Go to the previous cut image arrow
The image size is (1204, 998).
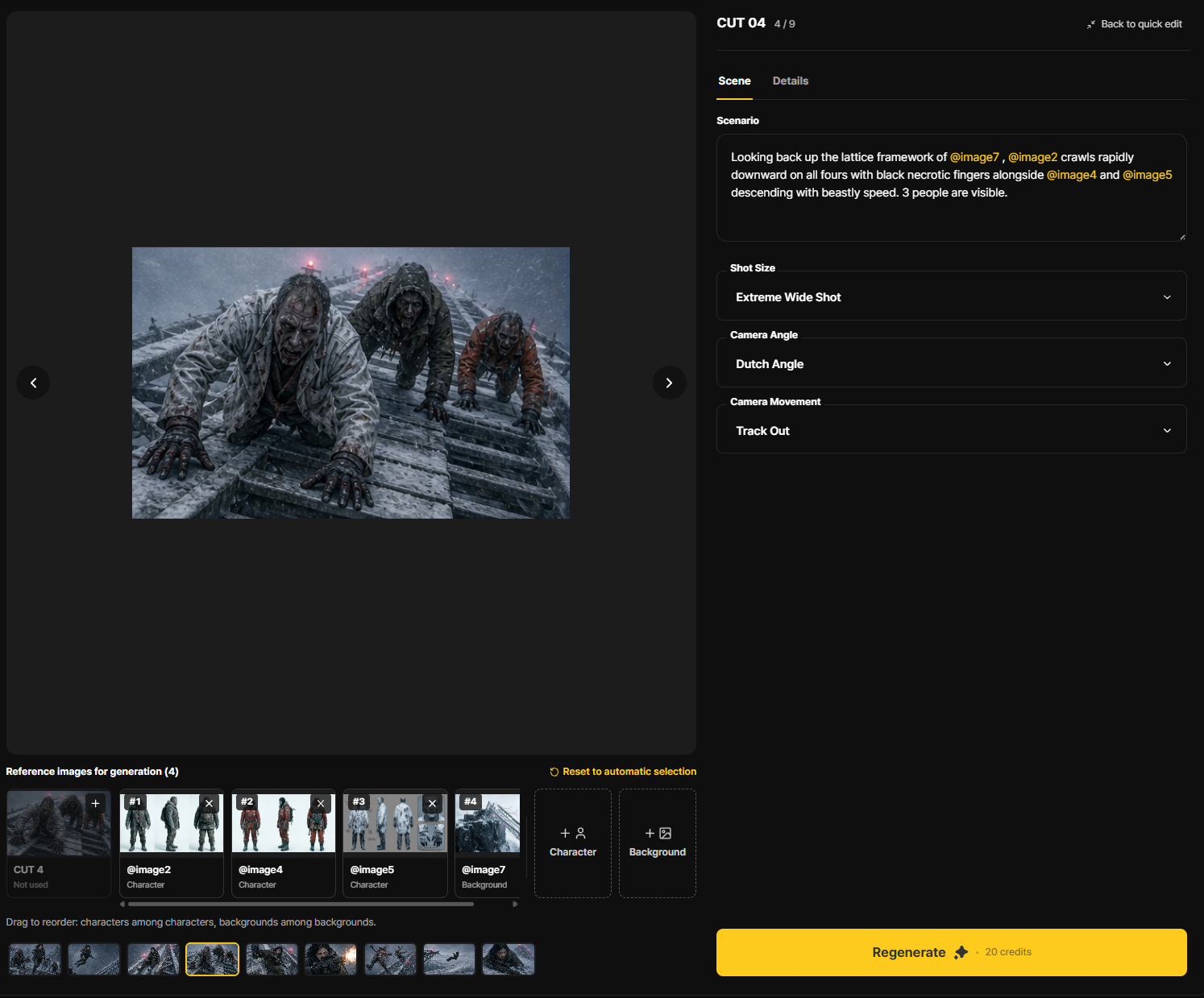click(x=33, y=383)
